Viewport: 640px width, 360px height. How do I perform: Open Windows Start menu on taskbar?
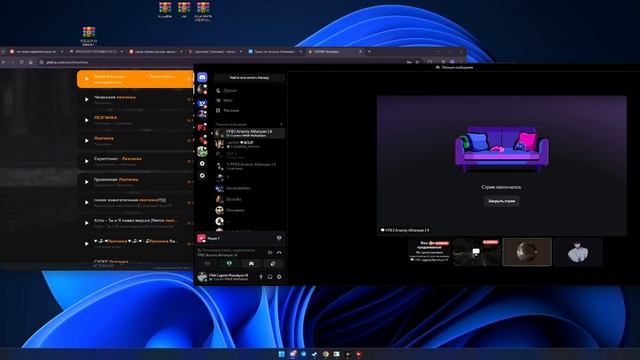pos(281,354)
